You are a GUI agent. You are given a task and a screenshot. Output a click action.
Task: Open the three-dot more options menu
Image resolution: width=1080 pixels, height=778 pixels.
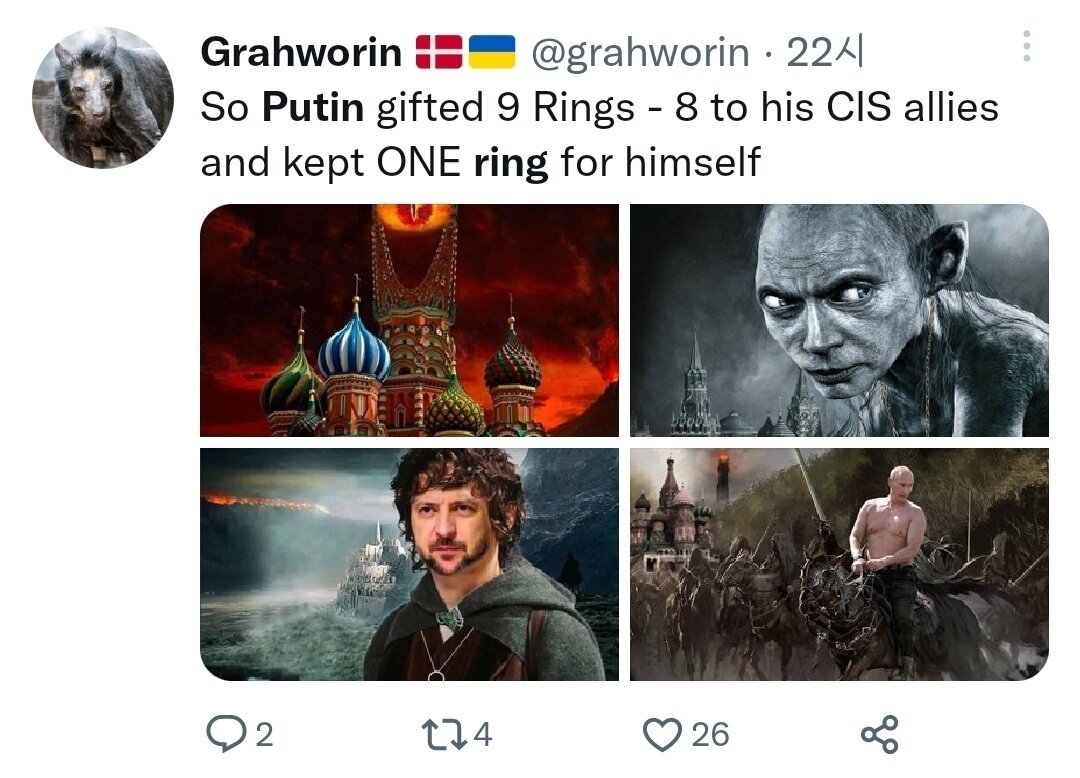coord(1026,47)
